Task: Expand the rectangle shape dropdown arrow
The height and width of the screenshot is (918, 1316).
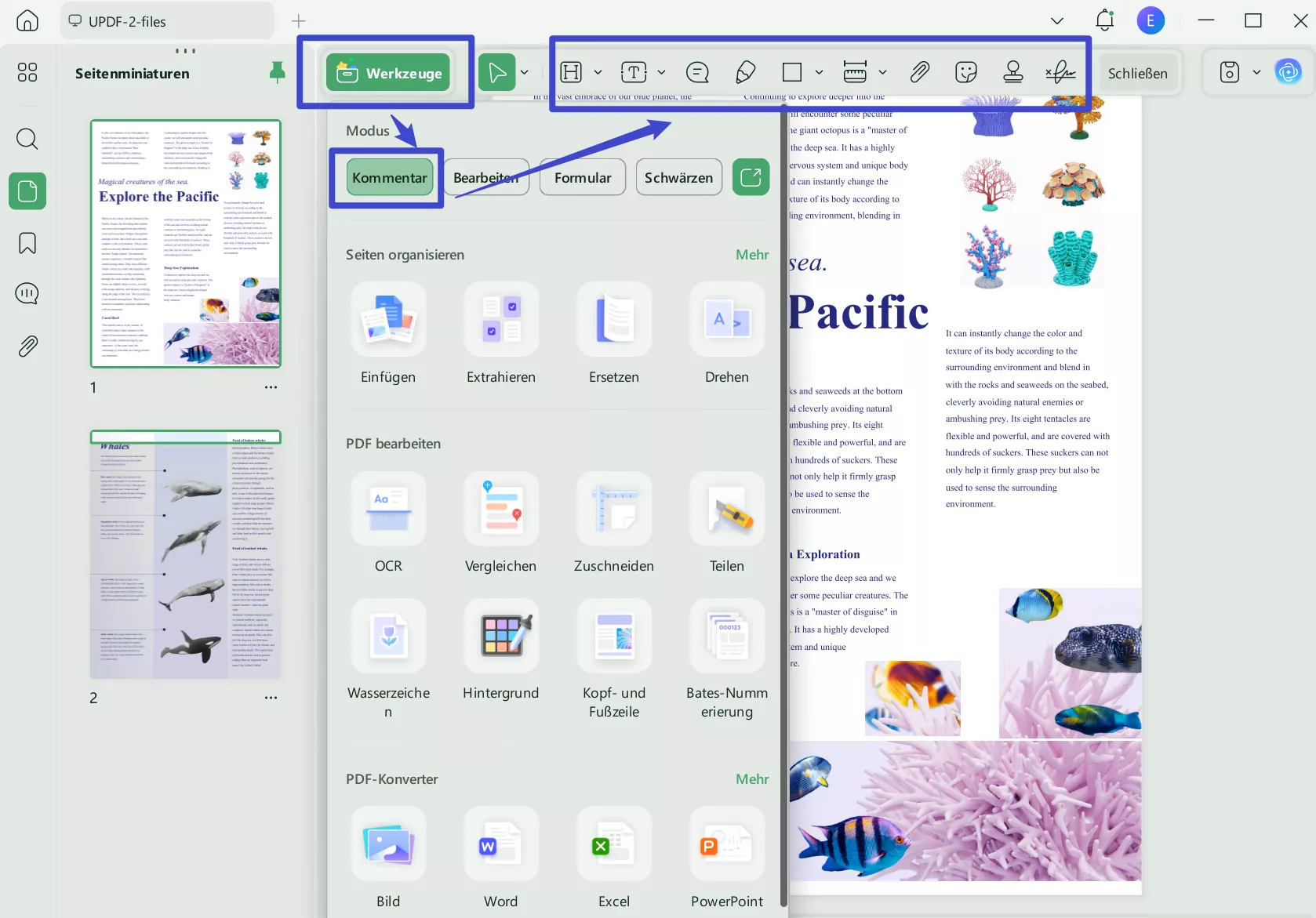Action: point(819,73)
